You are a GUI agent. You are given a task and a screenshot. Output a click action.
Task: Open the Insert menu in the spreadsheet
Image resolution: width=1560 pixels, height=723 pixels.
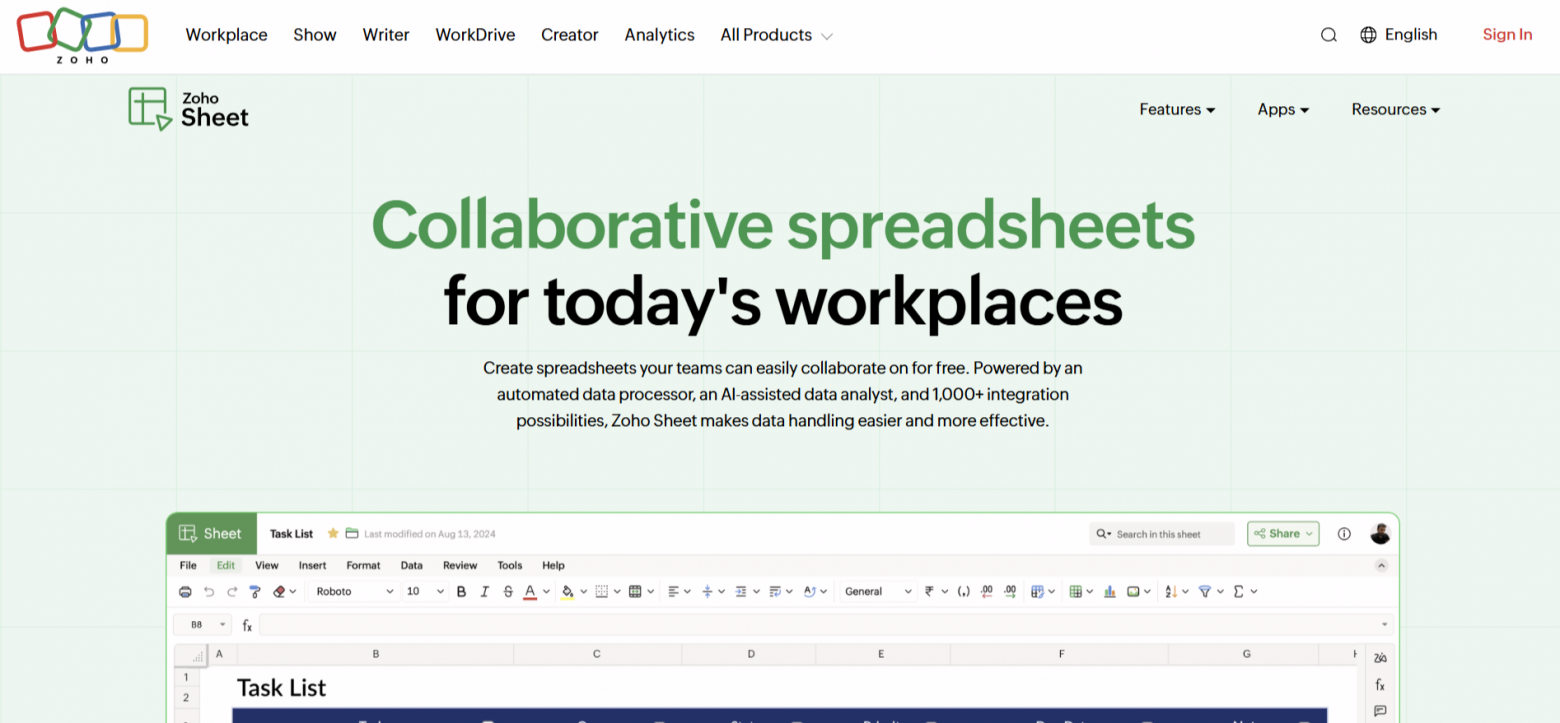[313, 565]
